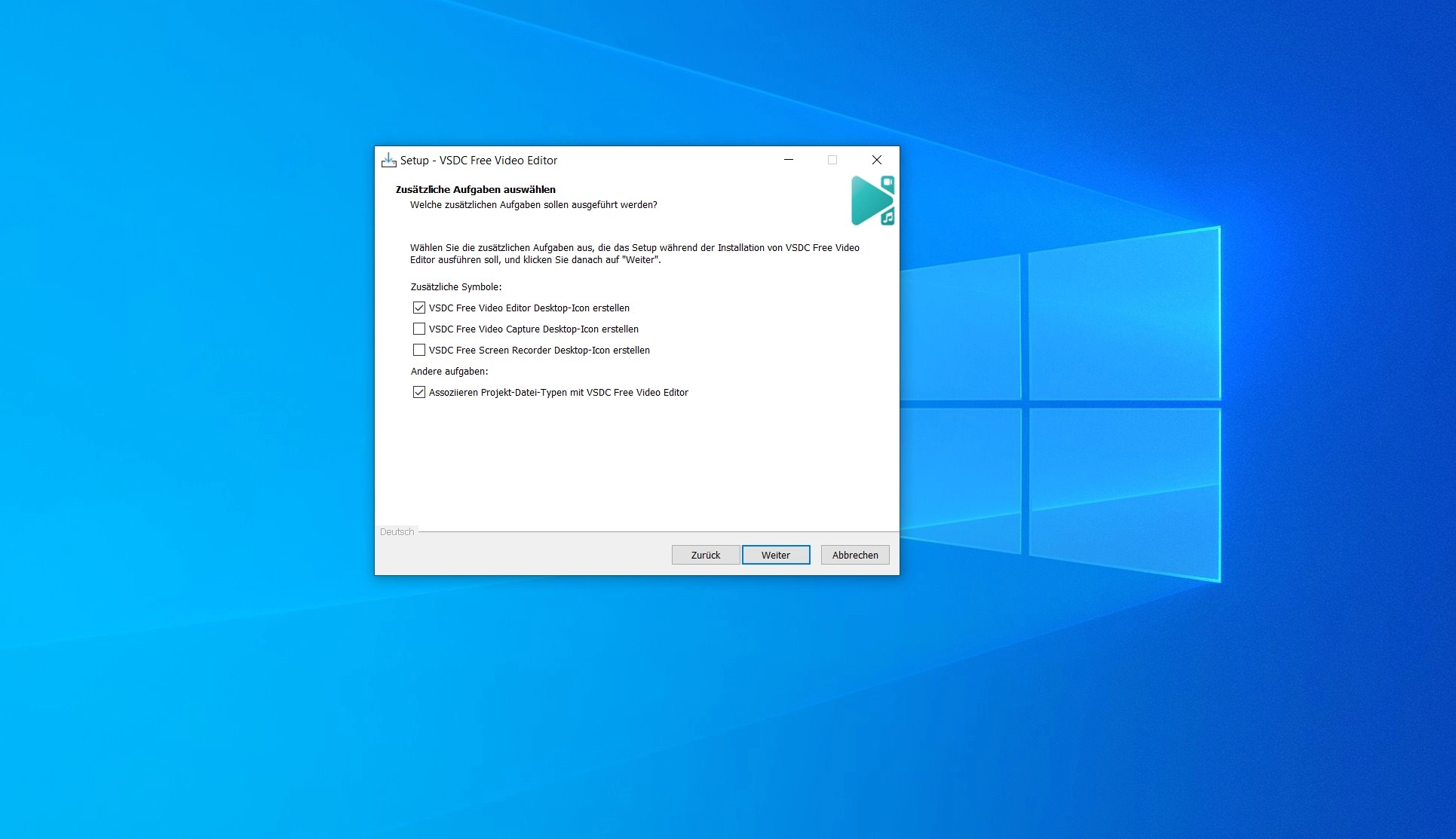Minimize the setup window
This screenshot has height=839, width=1456.
pyautogui.click(x=788, y=160)
